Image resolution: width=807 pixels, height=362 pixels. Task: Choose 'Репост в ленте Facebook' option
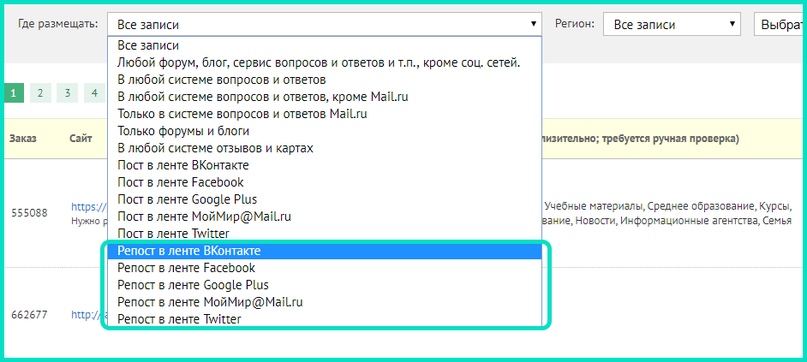point(324,268)
